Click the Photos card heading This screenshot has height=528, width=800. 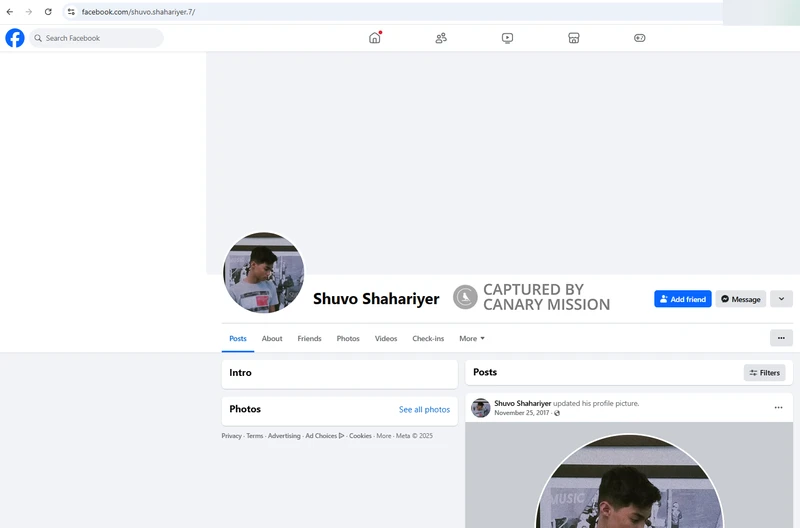point(245,409)
